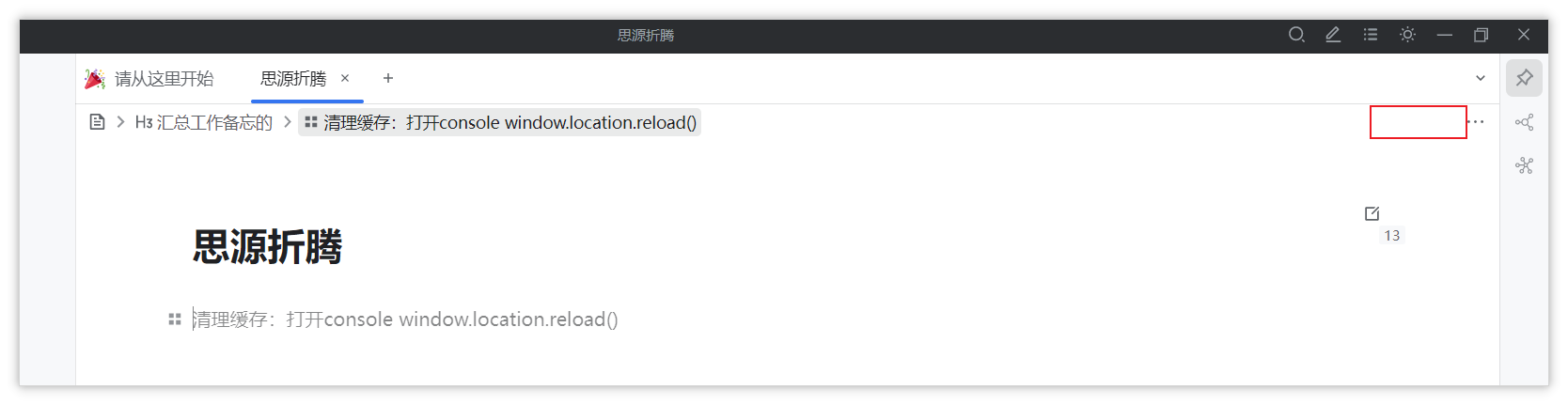Click the block icon beside the paragraph text
Image resolution: width=1568 pixels, height=405 pixels.
click(x=174, y=319)
